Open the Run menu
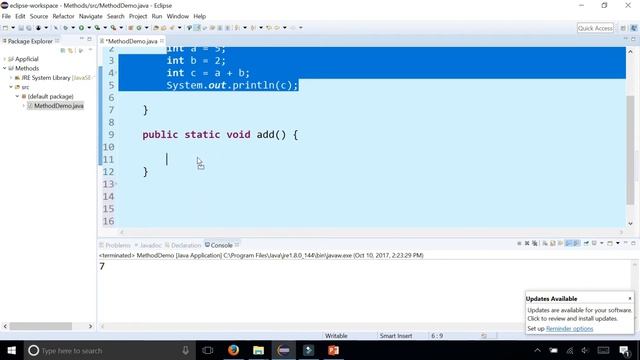 [x=157, y=16]
